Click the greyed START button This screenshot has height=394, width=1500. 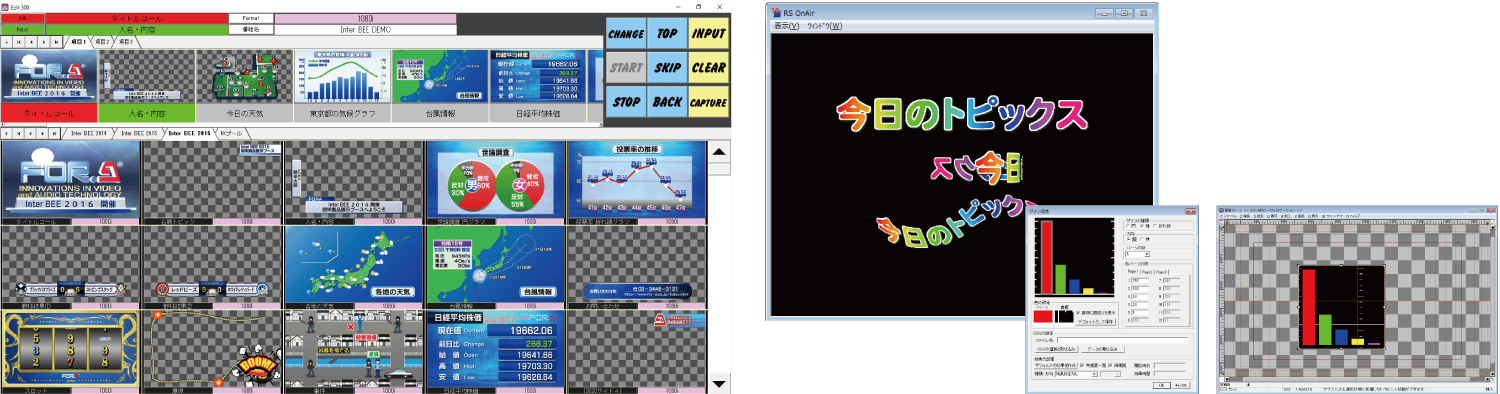[x=626, y=68]
